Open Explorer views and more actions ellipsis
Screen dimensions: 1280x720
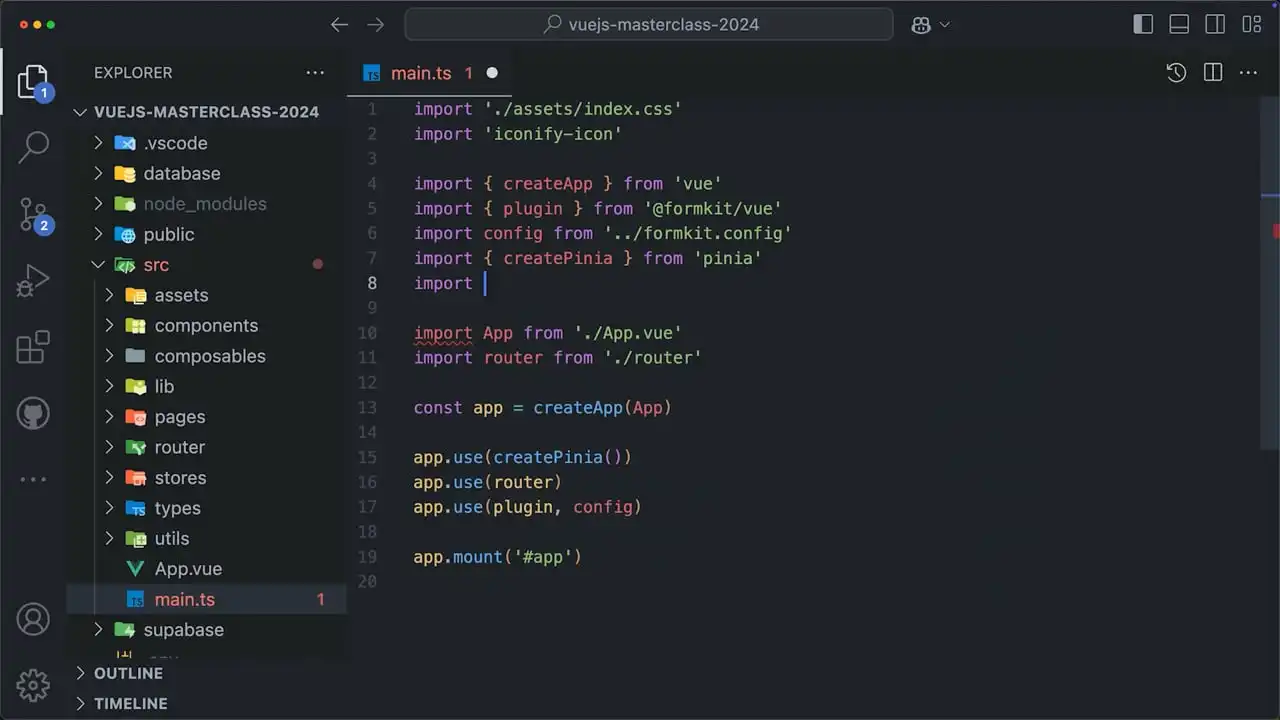[315, 73]
